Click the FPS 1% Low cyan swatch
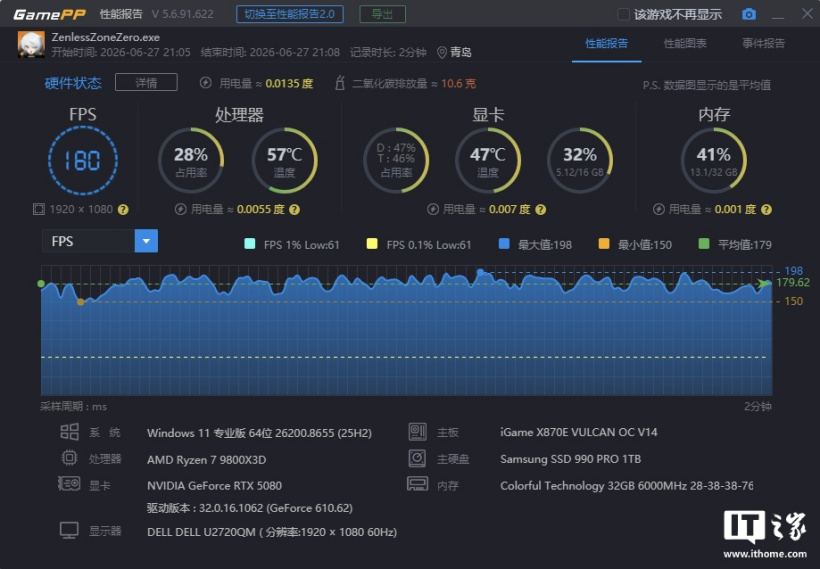The width and height of the screenshot is (820, 569). click(250, 244)
